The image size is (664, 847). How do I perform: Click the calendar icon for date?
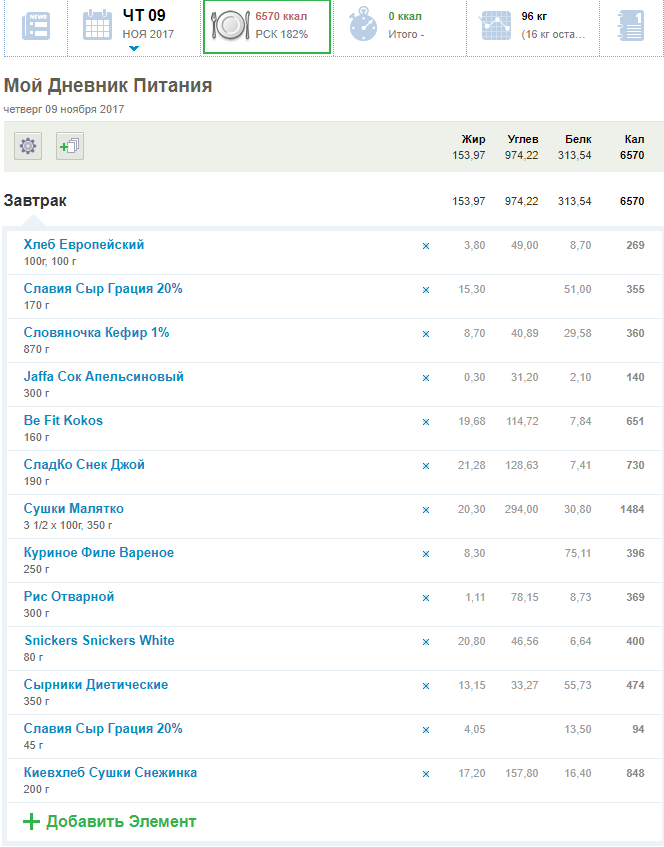click(97, 25)
